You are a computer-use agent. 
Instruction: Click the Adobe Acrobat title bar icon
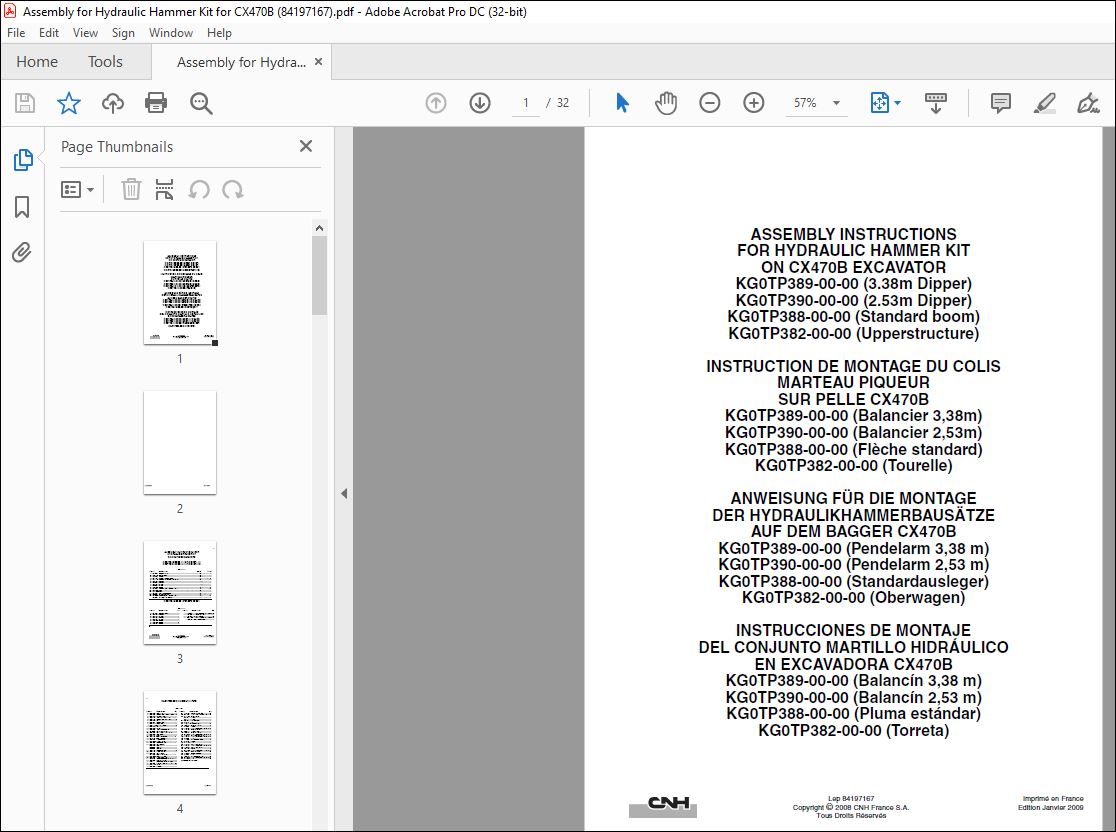tap(10, 11)
